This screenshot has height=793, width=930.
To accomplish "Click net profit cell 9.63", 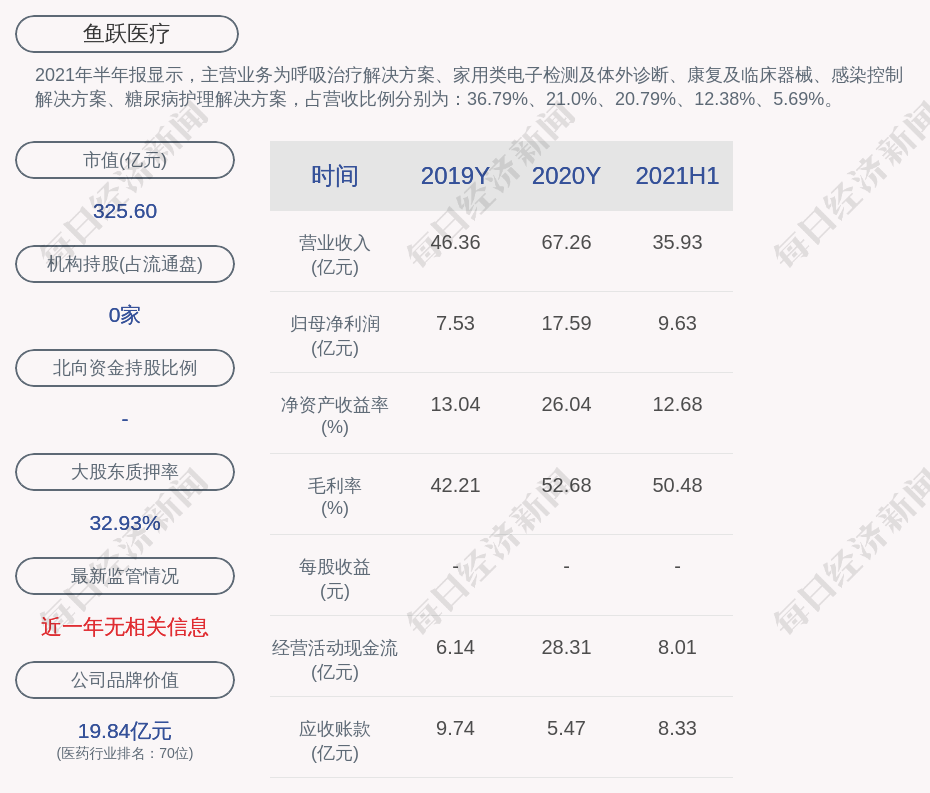I will (x=677, y=323).
